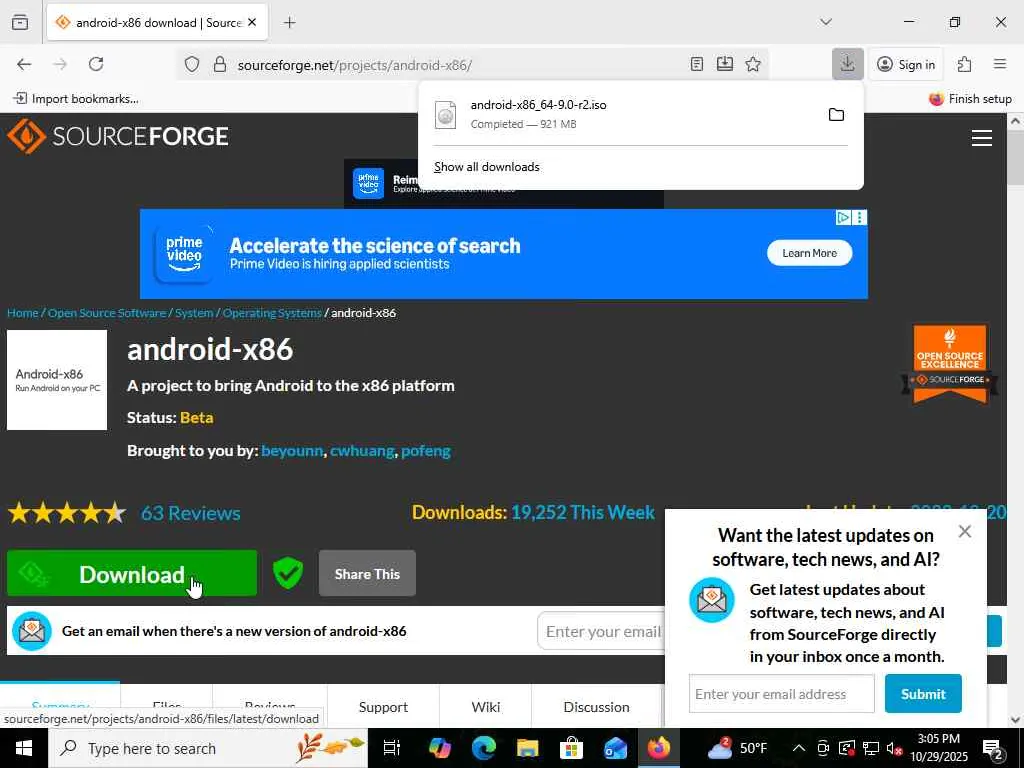The image size is (1024, 768).
Task: Click Import bookmarks
Action: pos(76,99)
